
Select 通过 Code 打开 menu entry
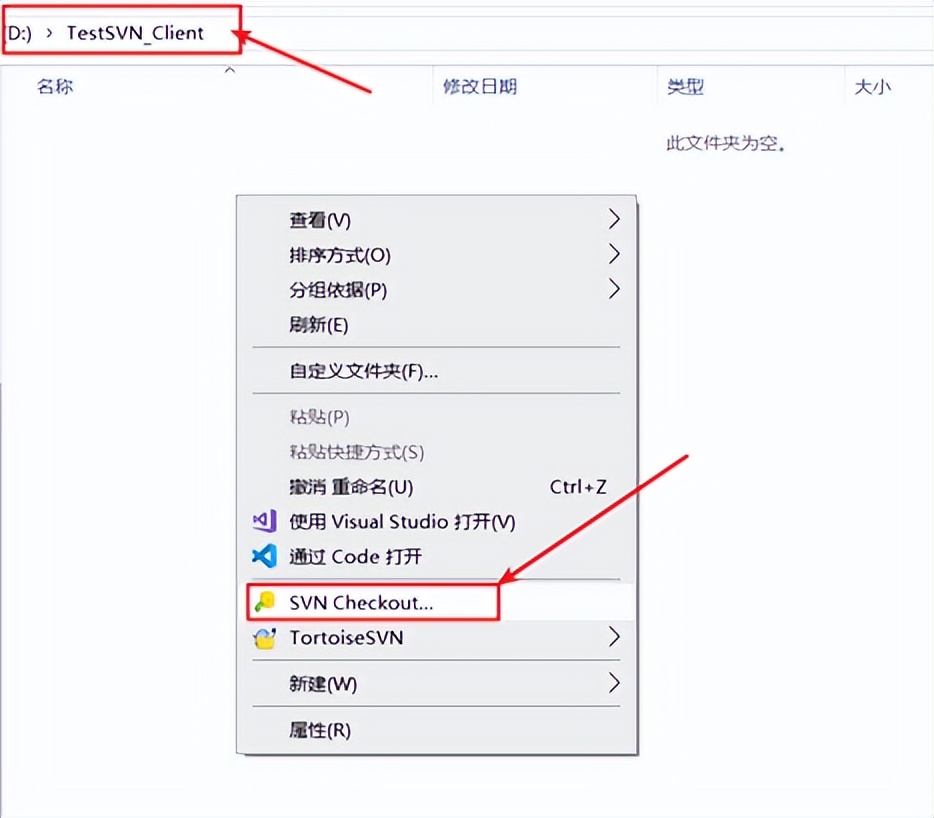(x=436, y=556)
